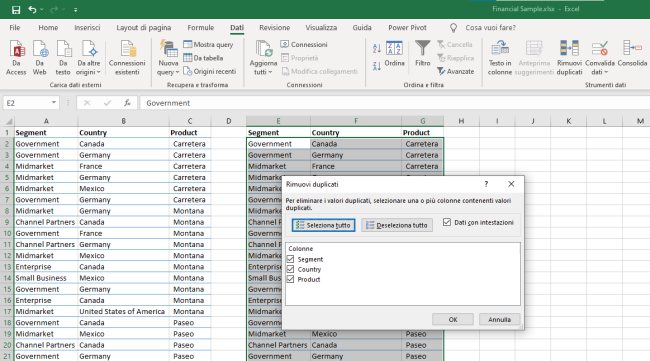
Task: Undo the last action
Action: [x=32, y=10]
